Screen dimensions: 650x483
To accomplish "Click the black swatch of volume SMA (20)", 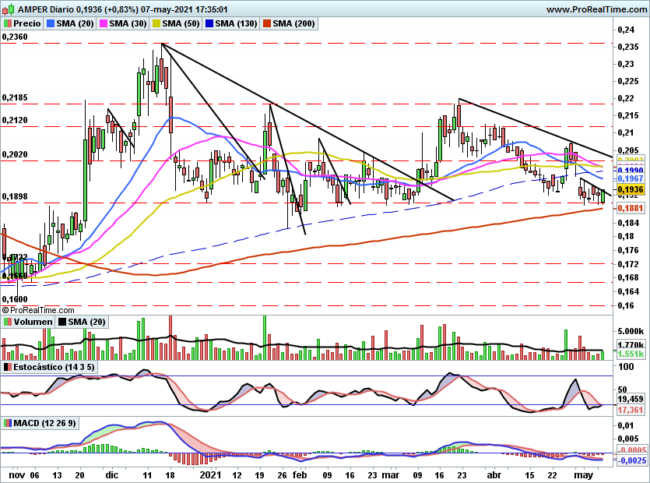I will pyautogui.click(x=62, y=322).
